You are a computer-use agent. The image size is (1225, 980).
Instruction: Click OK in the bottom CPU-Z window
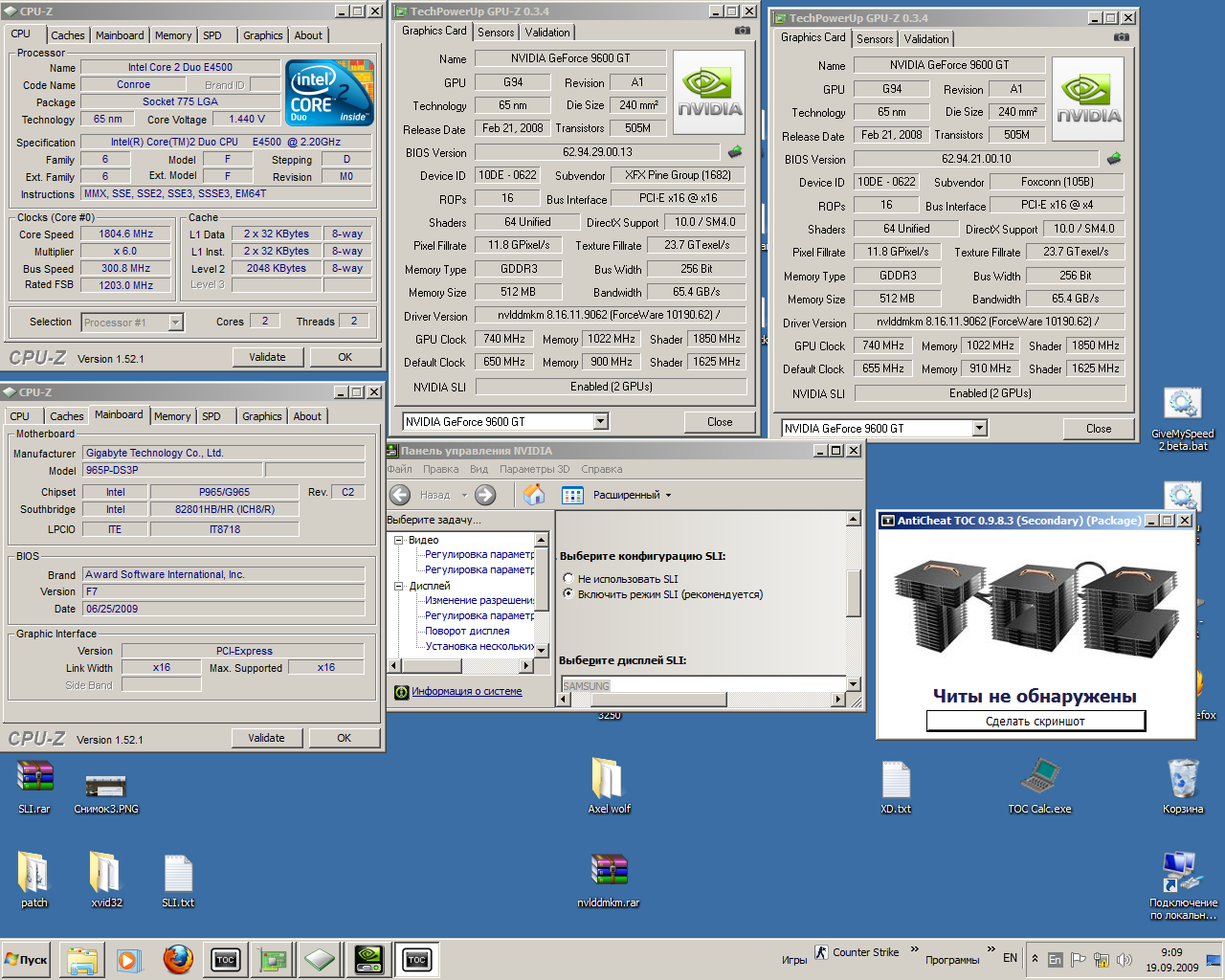tap(345, 738)
